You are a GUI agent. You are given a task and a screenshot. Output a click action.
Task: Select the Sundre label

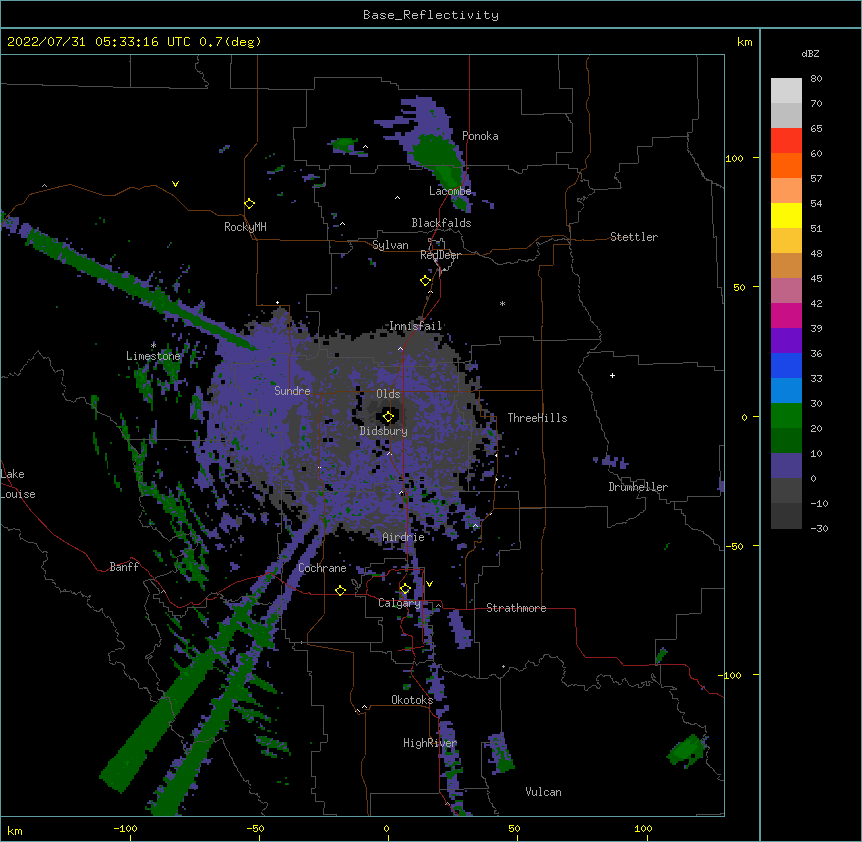tap(292, 391)
